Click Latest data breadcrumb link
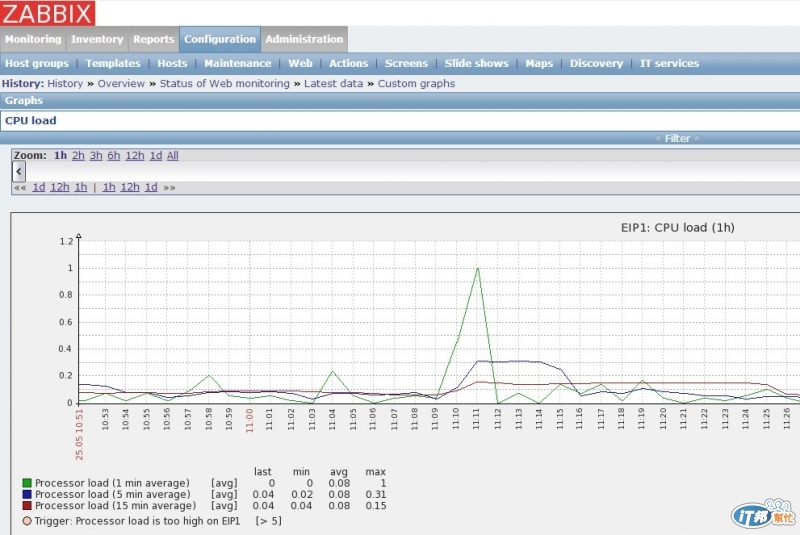 (x=333, y=84)
